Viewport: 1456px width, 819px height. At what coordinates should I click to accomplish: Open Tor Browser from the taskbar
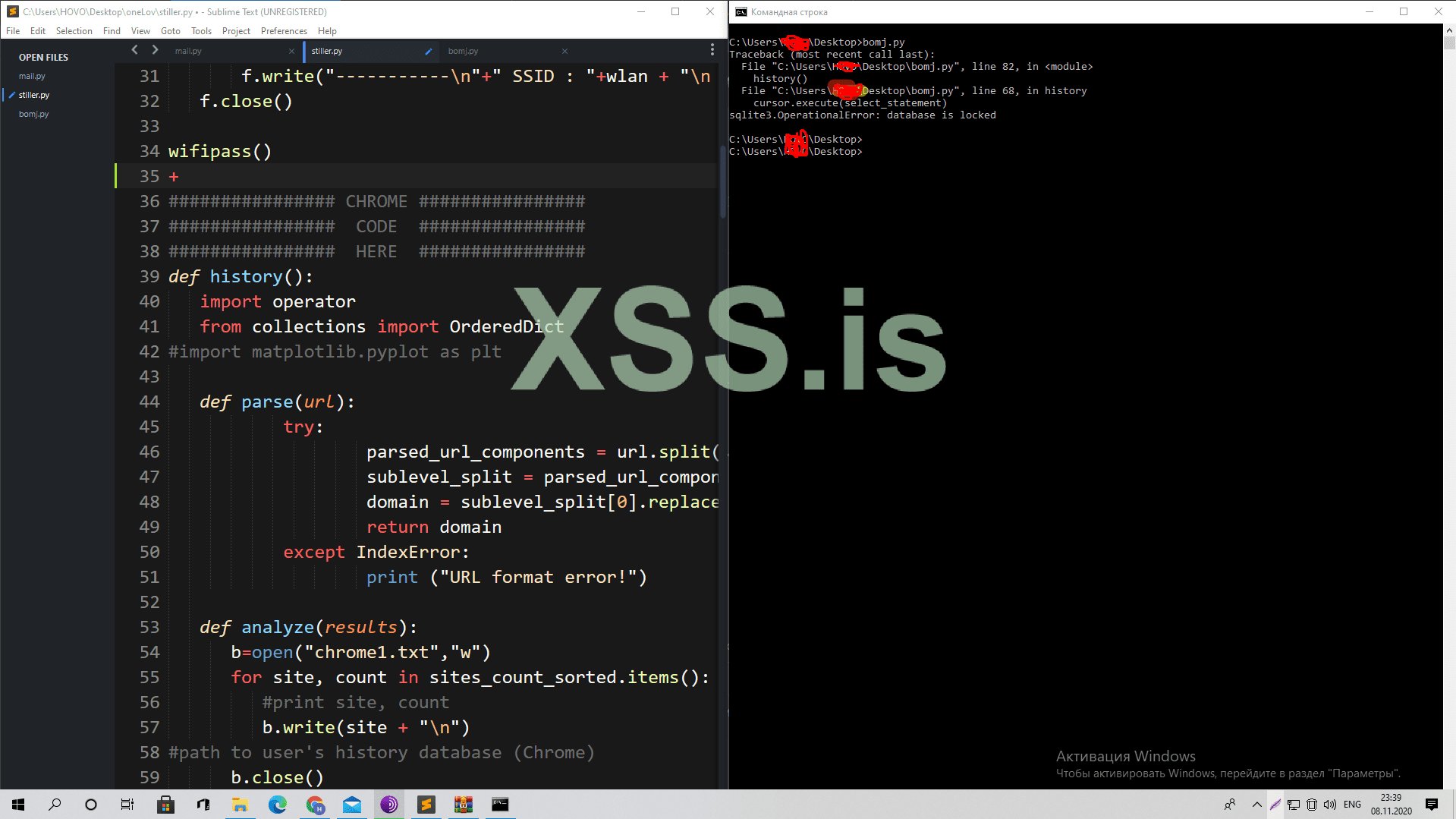[x=389, y=805]
